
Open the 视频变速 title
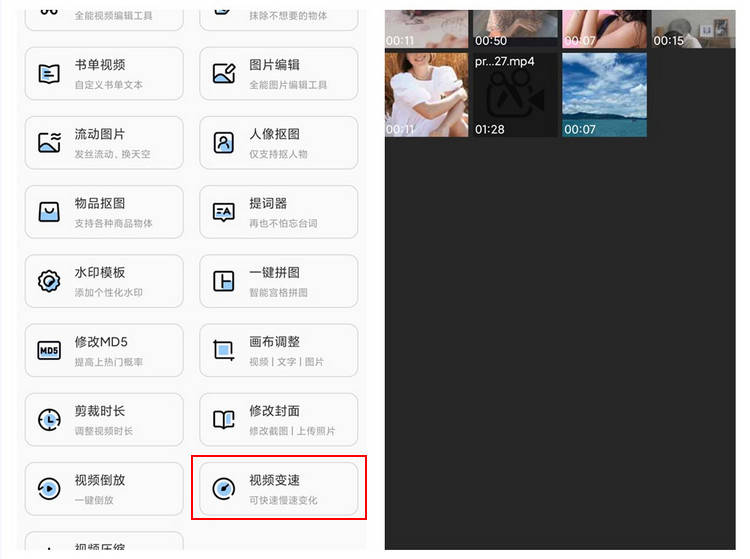[275, 480]
